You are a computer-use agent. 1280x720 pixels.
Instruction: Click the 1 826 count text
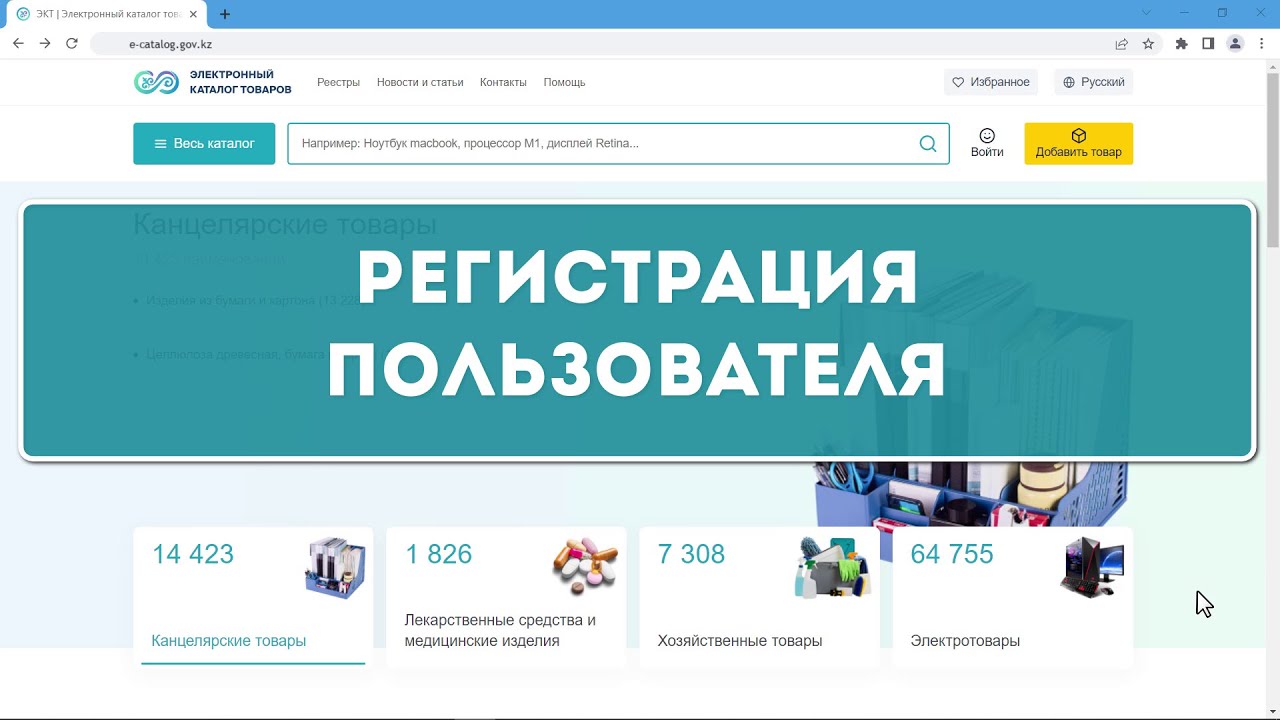coord(438,554)
